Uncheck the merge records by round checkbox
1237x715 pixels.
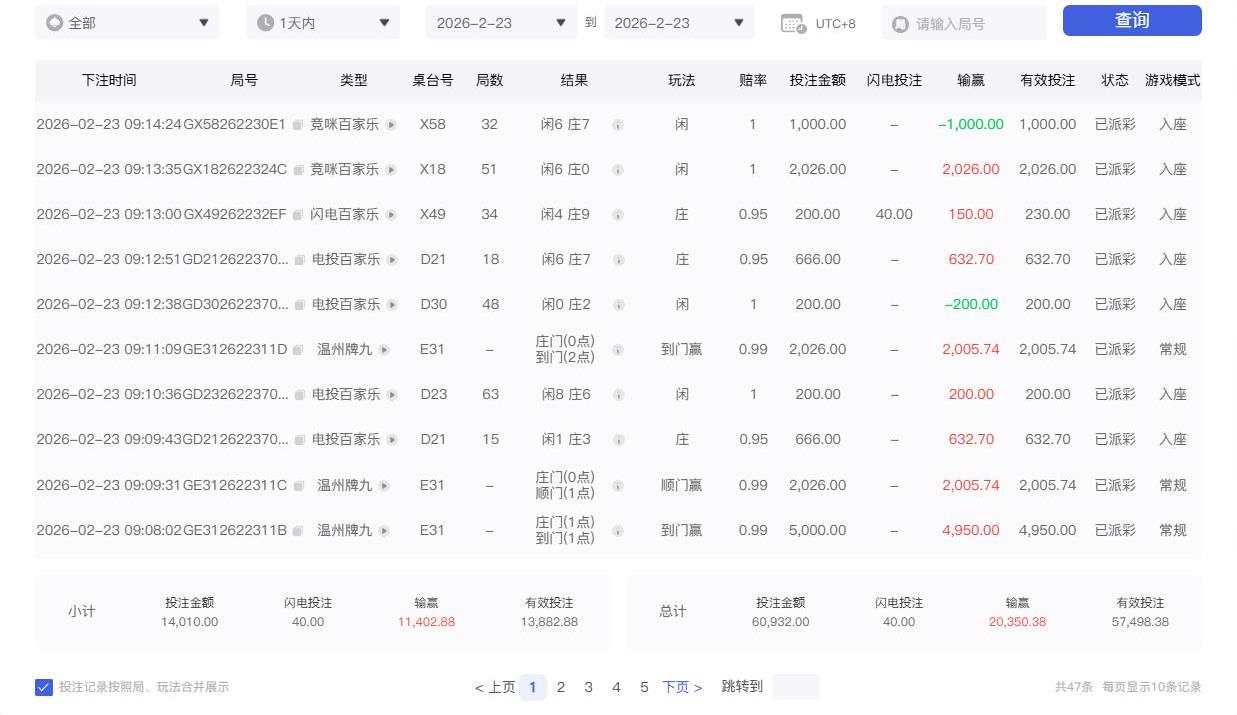[x=44, y=687]
